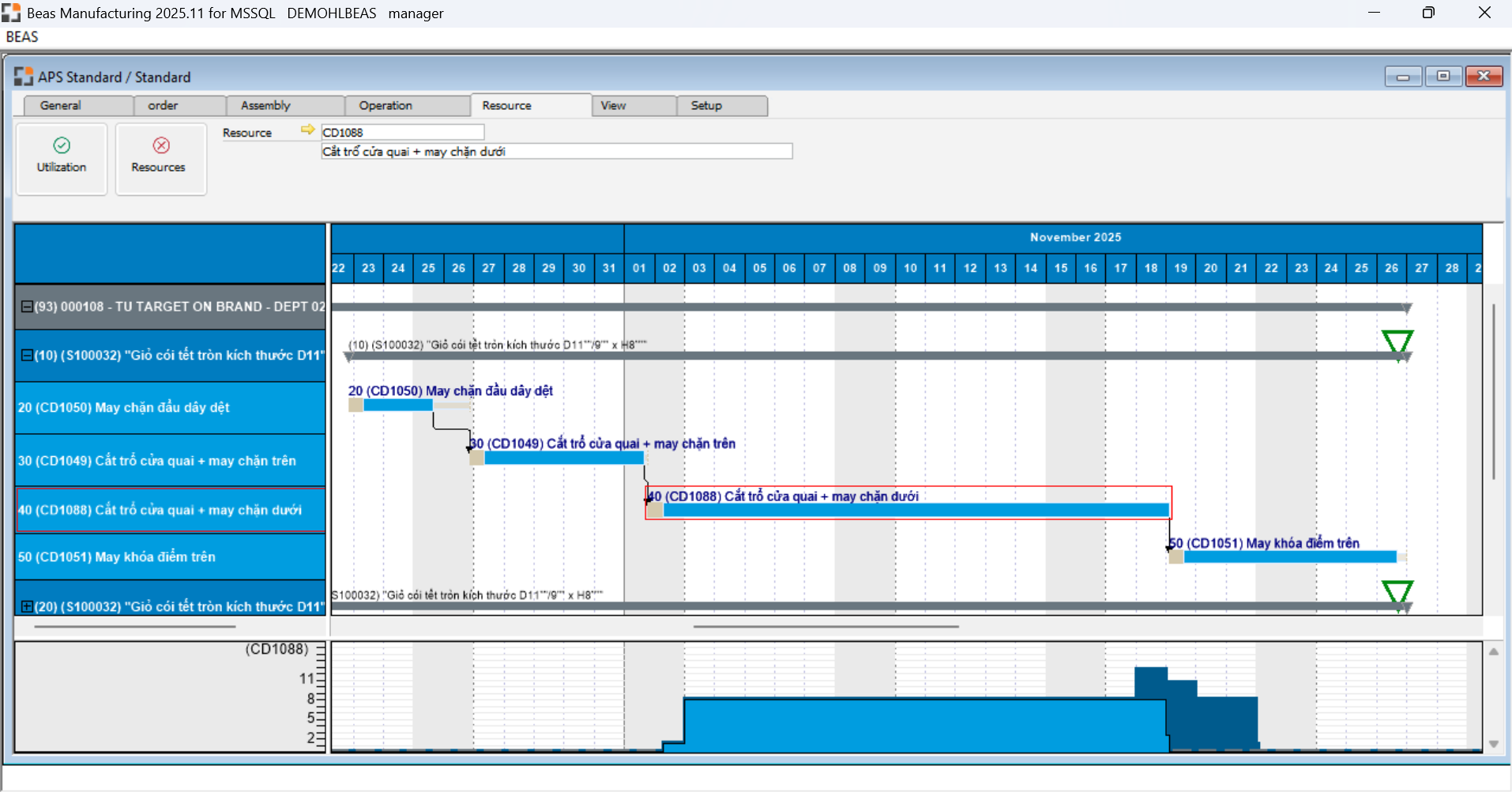
Task: Open the Assembly tab
Action: click(x=265, y=106)
